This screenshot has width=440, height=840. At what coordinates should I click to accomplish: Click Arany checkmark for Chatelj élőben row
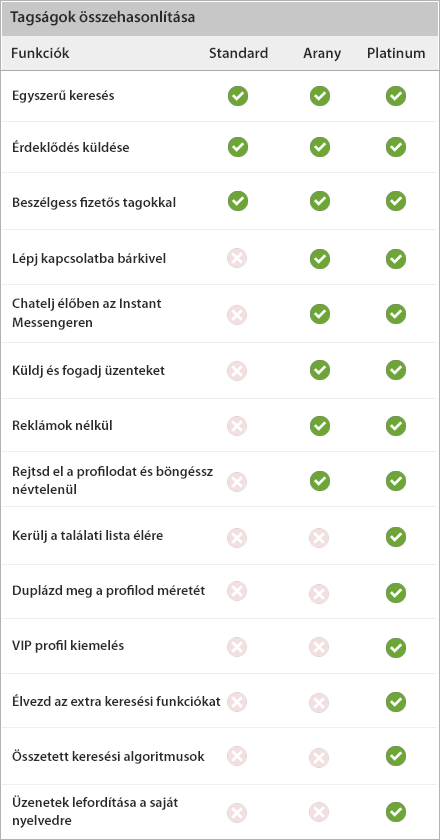coord(319,314)
